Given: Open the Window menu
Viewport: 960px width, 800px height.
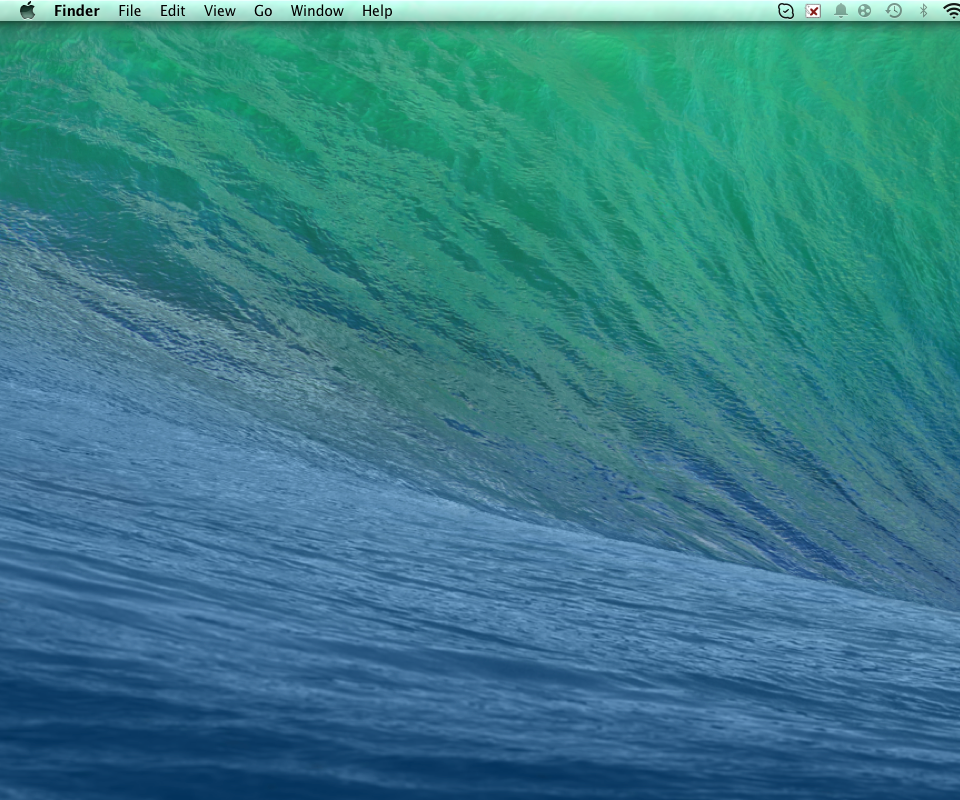Looking at the screenshot, I should tap(317, 11).
